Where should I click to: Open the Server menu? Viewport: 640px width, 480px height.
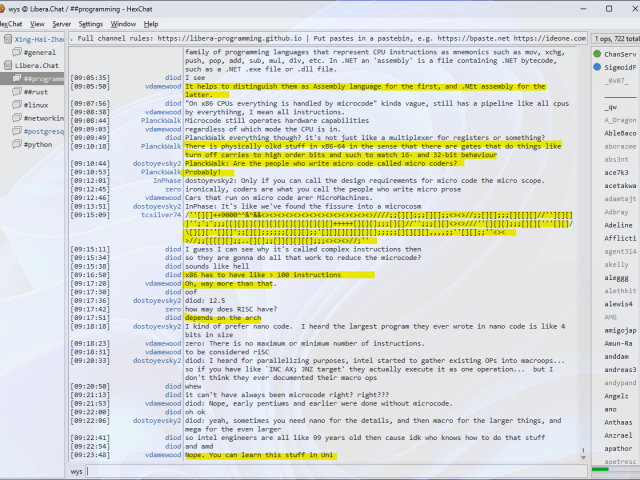pos(61,23)
